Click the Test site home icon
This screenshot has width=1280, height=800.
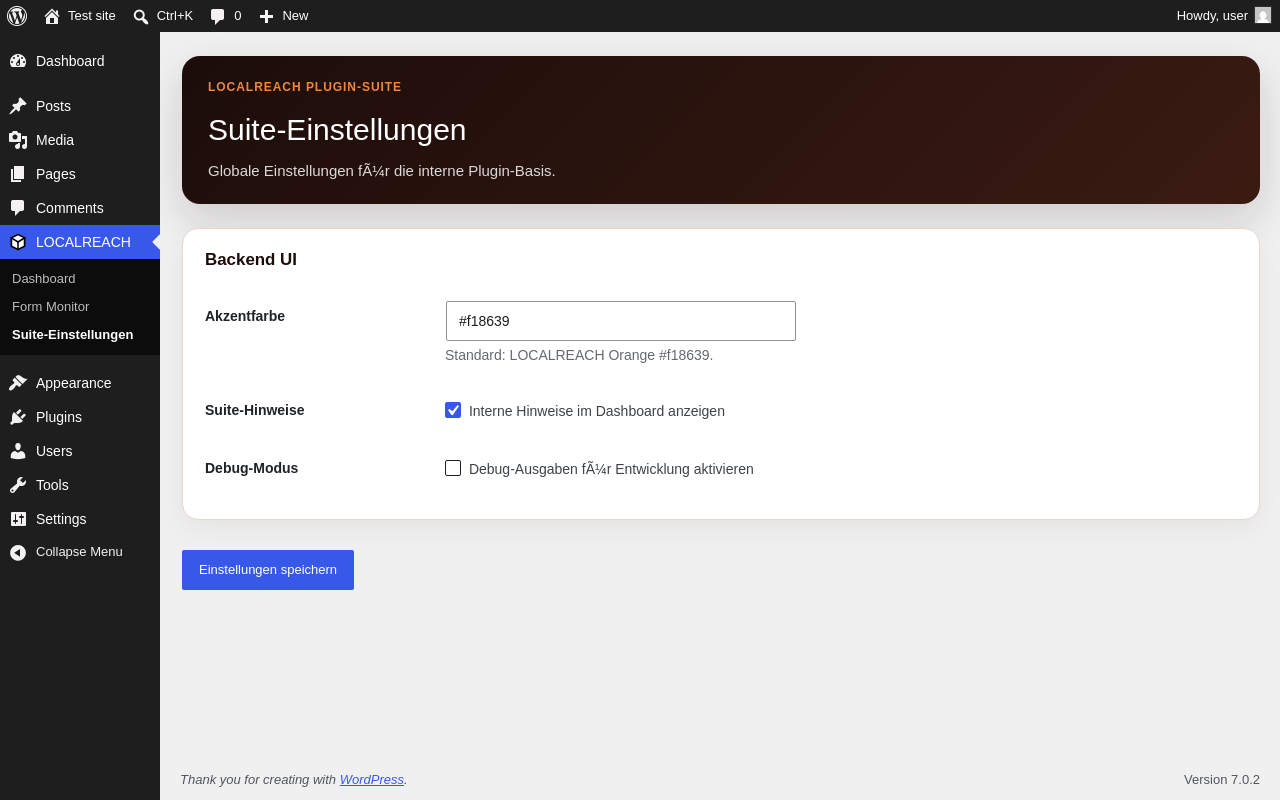tap(52, 16)
